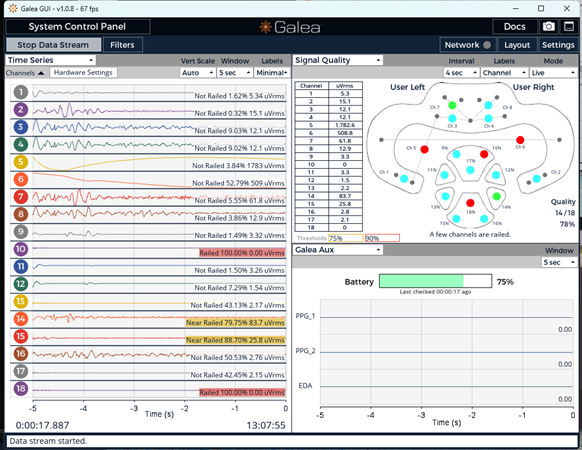The height and width of the screenshot is (450, 582).
Task: Click the Ch 4 cyan electrode dot
Action: [488, 118]
